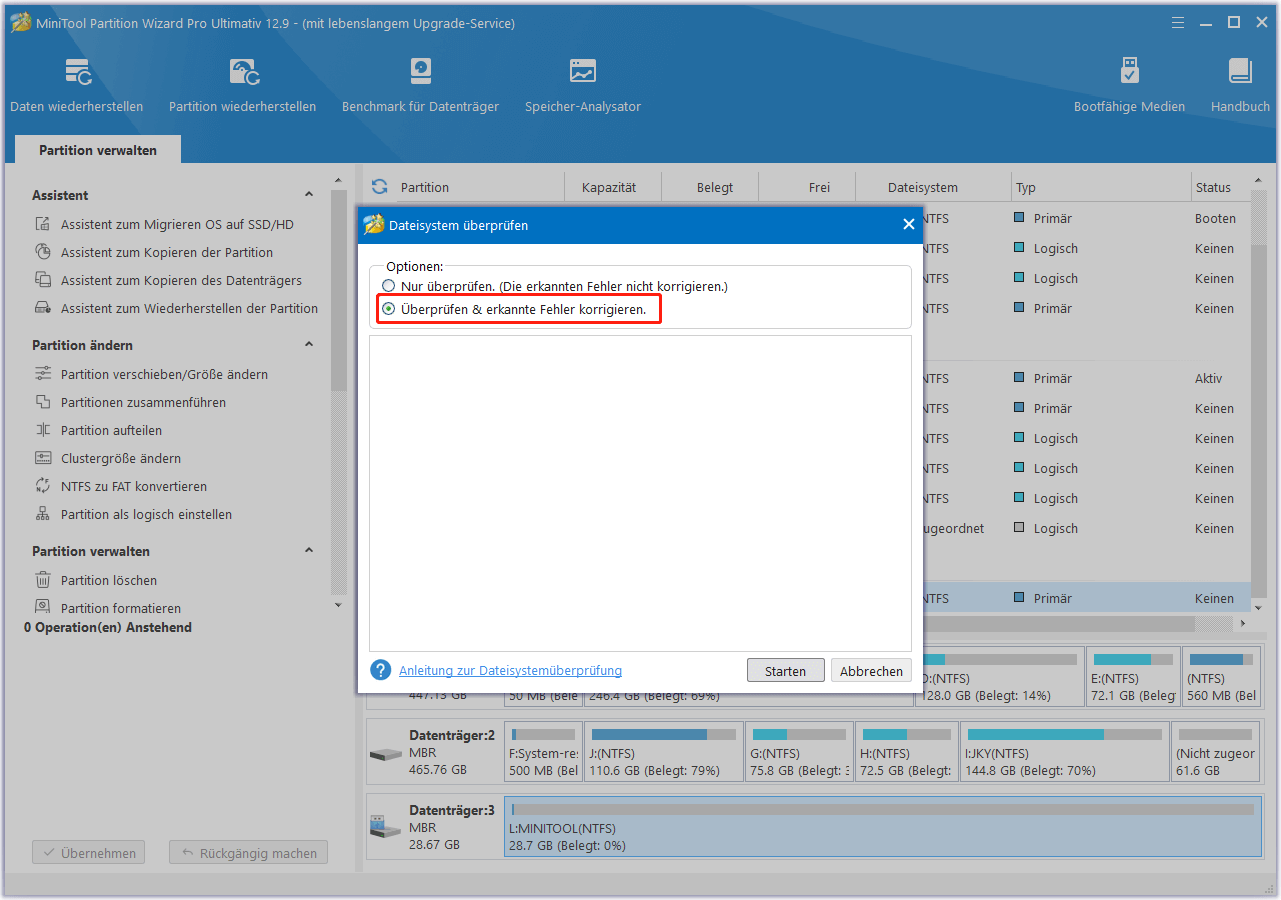Viewport: 1281px width, 900px height.
Task: Click the Sort by Frei column header
Action: (808, 187)
